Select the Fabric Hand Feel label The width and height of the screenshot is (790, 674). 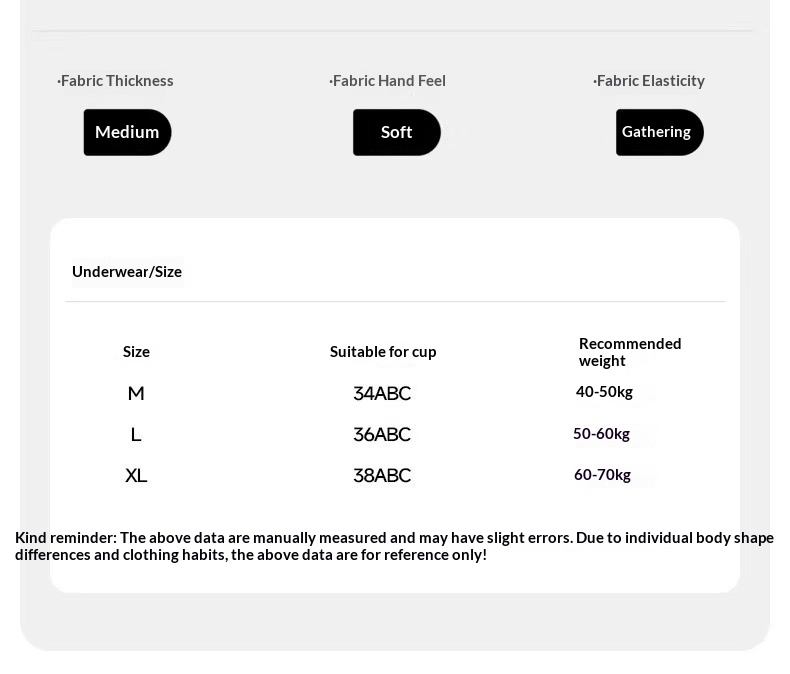tap(387, 81)
